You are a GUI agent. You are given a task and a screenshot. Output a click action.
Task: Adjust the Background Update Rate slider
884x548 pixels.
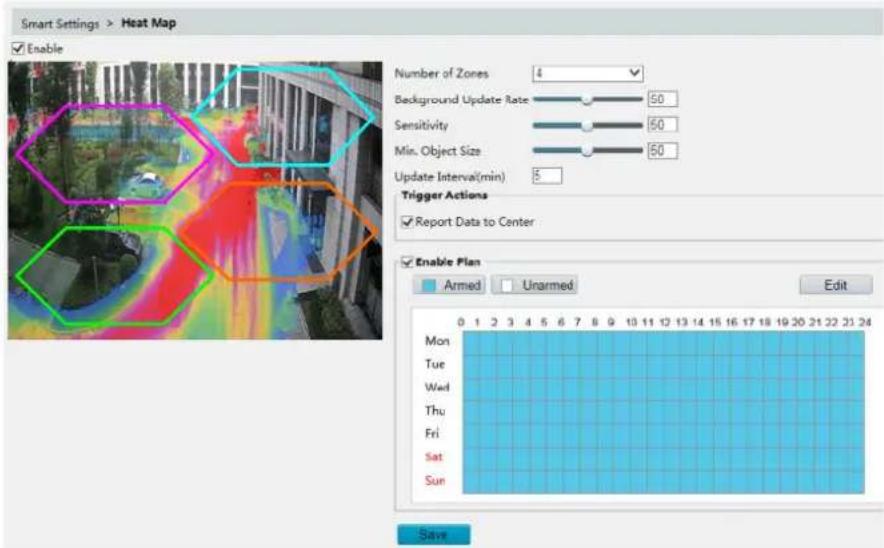click(587, 99)
